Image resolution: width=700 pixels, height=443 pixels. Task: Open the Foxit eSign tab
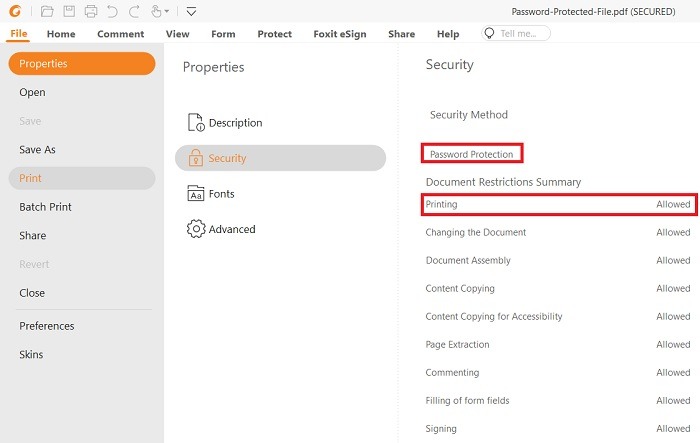tap(340, 34)
